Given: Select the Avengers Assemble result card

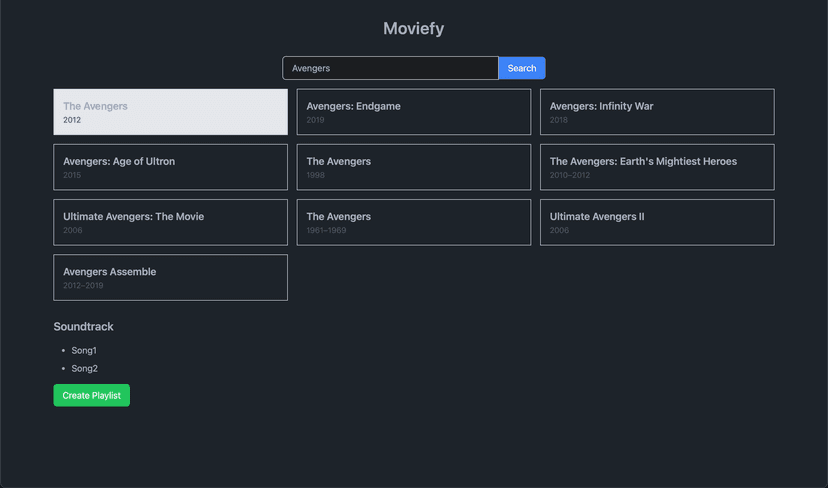Looking at the screenshot, I should click(170, 277).
